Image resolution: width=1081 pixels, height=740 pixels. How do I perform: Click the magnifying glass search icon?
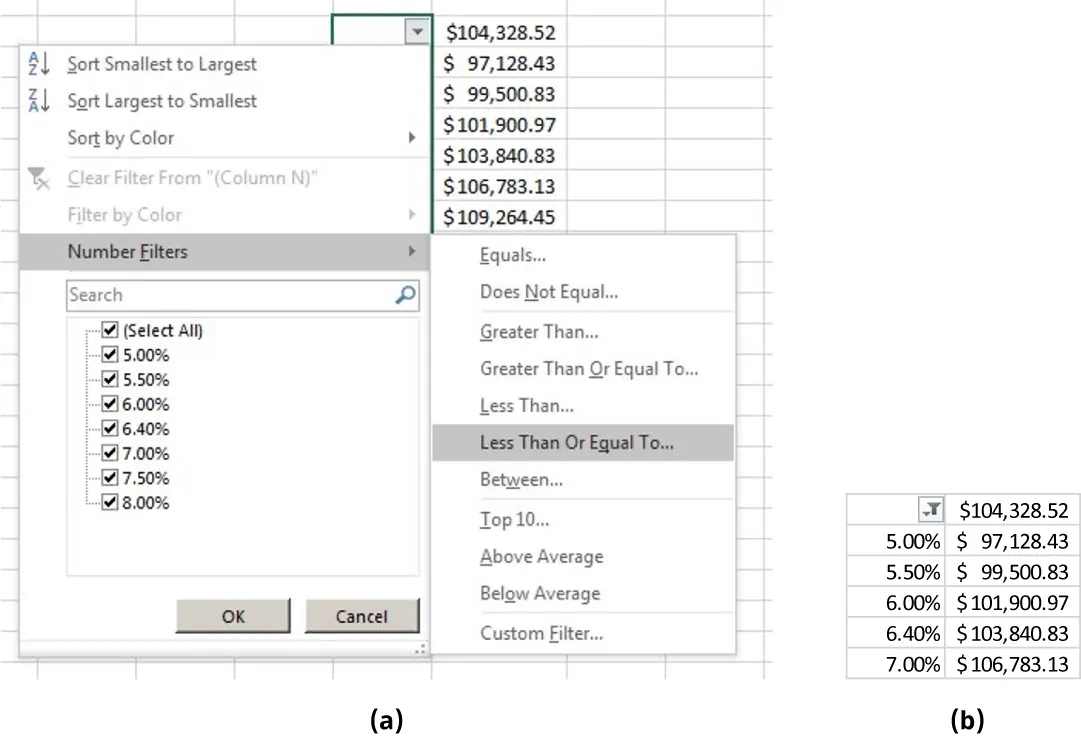point(405,295)
